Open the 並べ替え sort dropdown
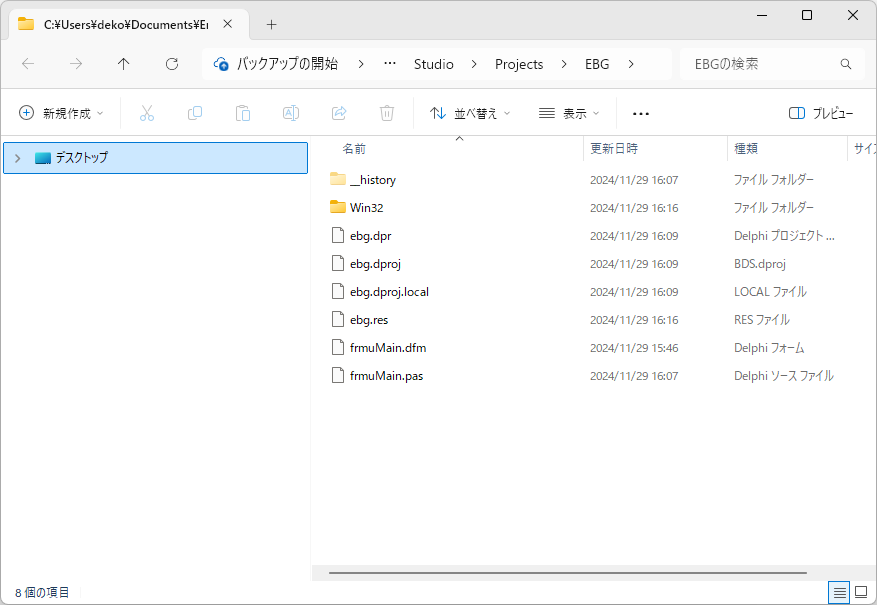The width and height of the screenshot is (877, 605). coord(470,114)
